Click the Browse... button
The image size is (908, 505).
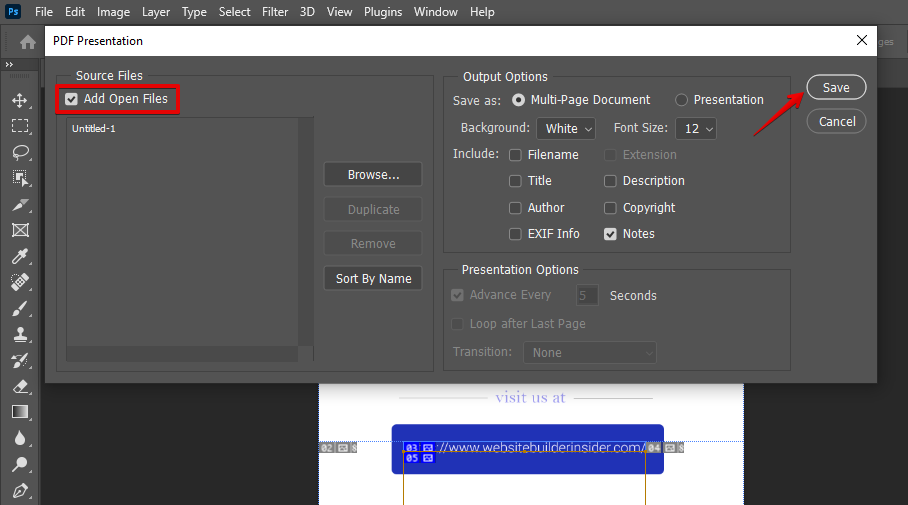[373, 174]
